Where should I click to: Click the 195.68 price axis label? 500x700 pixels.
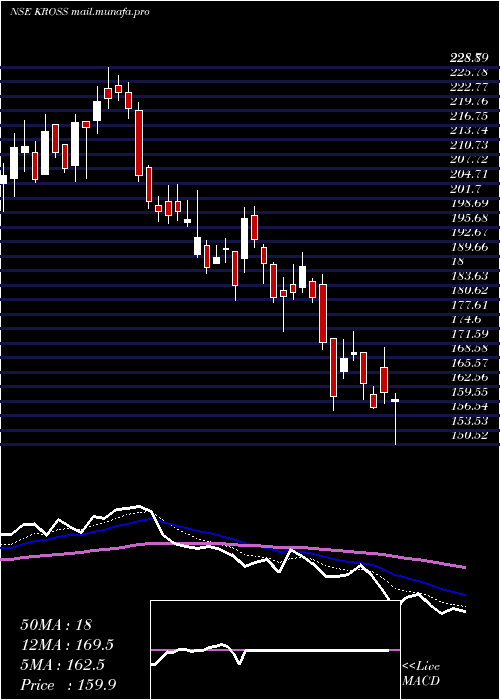click(x=469, y=217)
